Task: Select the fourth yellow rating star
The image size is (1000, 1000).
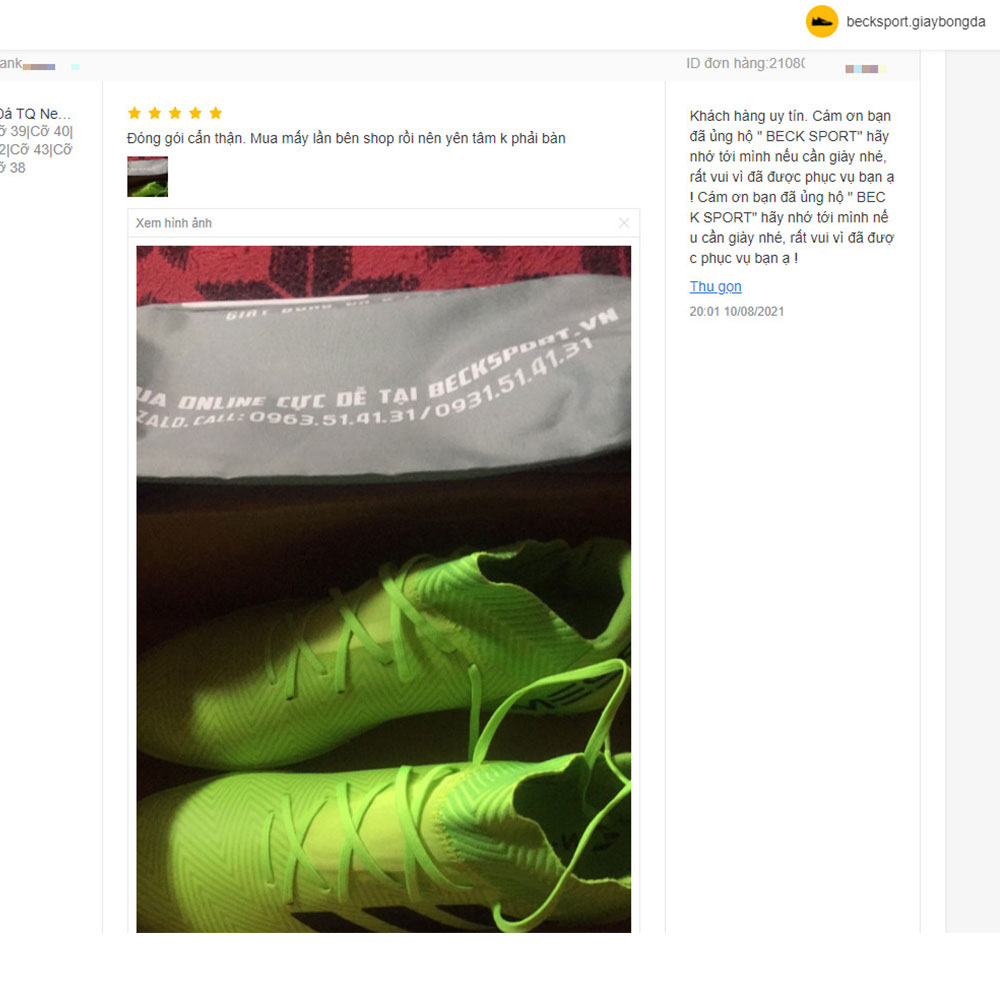Action: (195, 113)
